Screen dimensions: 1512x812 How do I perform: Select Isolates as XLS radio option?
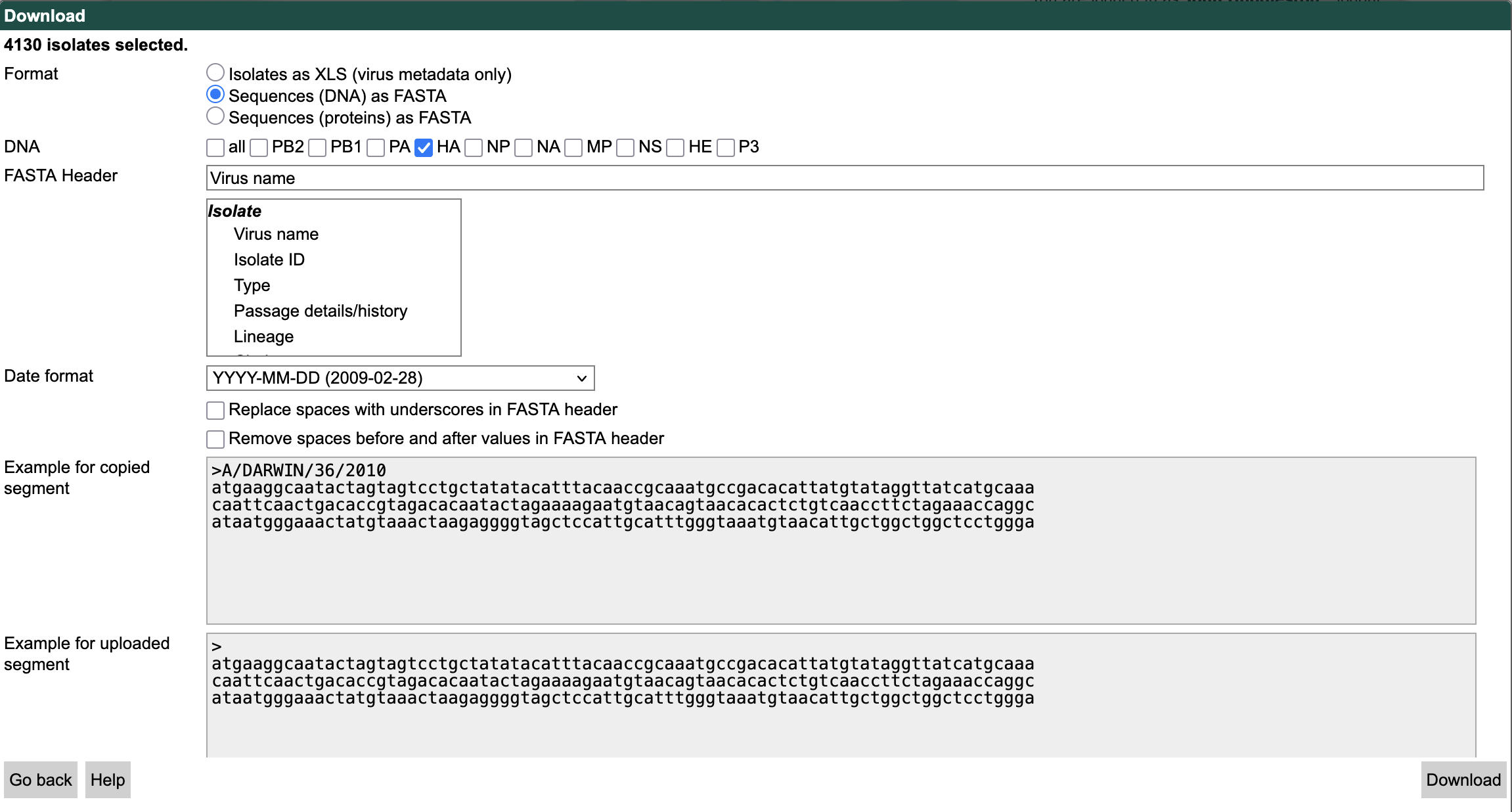pos(215,72)
